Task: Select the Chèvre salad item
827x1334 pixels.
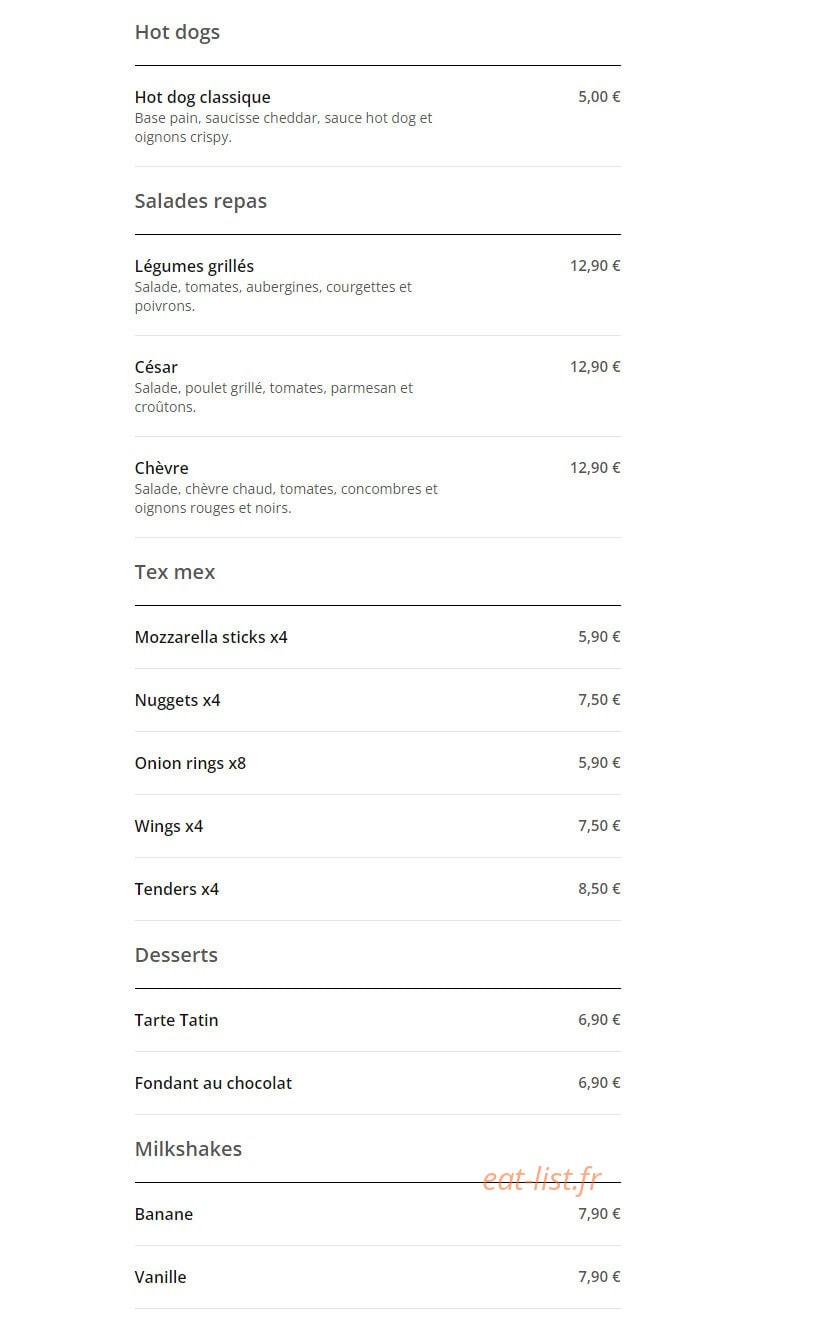Action: 377,488
